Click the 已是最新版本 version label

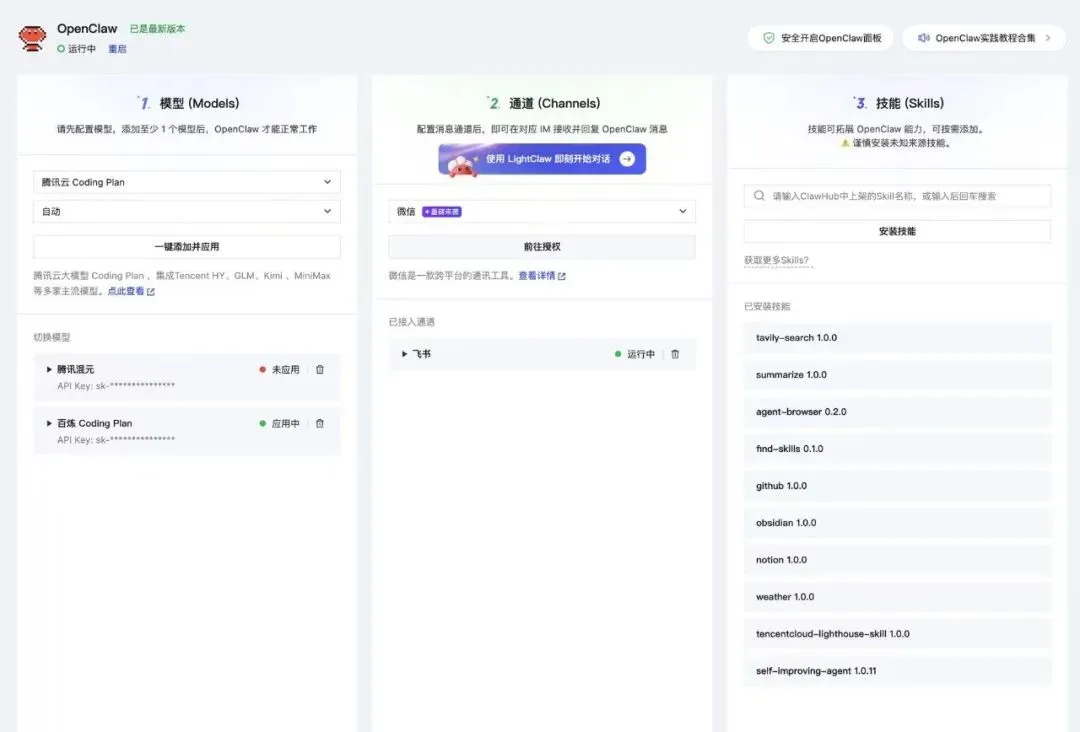[x=157, y=29]
